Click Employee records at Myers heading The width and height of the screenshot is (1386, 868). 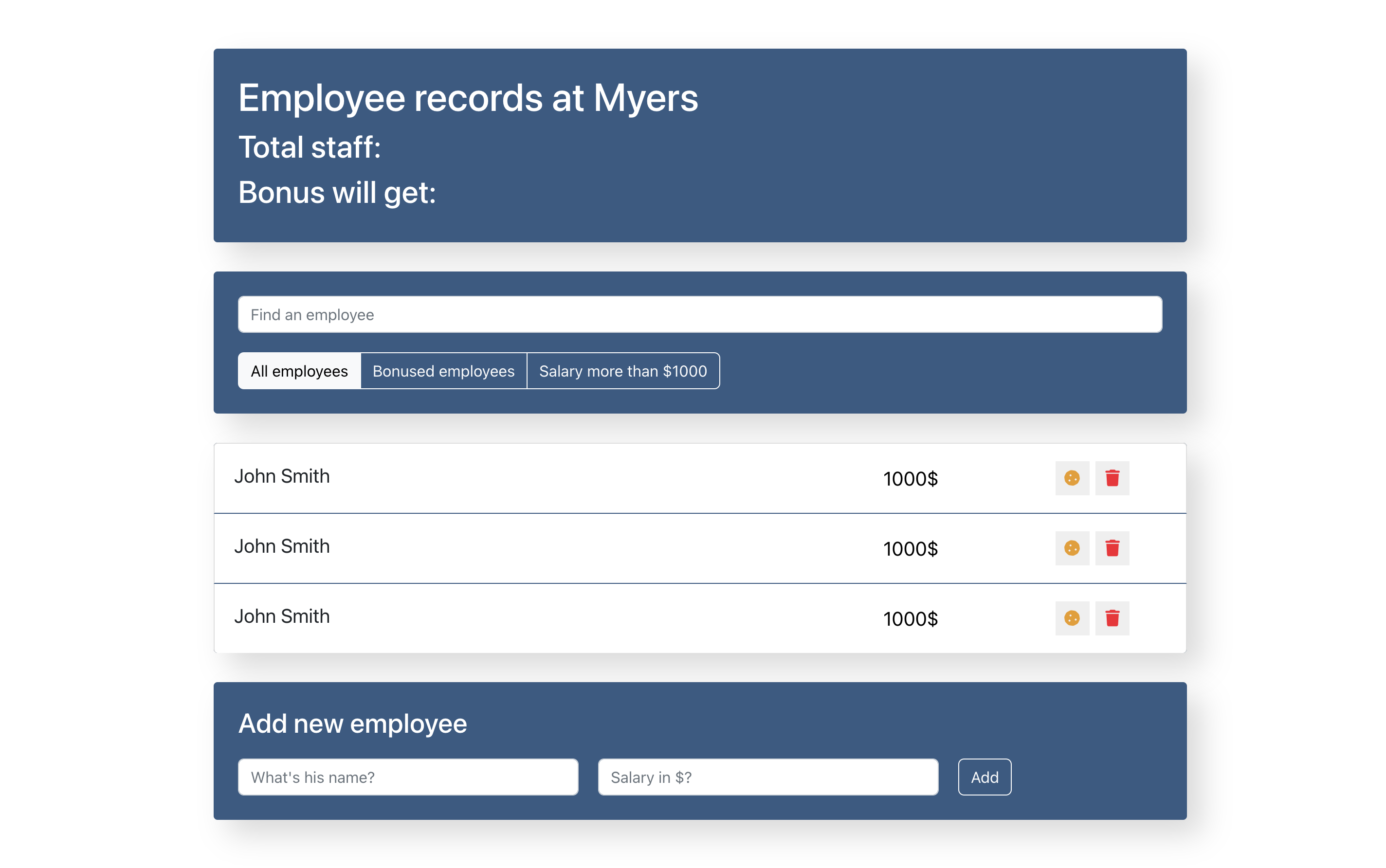(468, 98)
